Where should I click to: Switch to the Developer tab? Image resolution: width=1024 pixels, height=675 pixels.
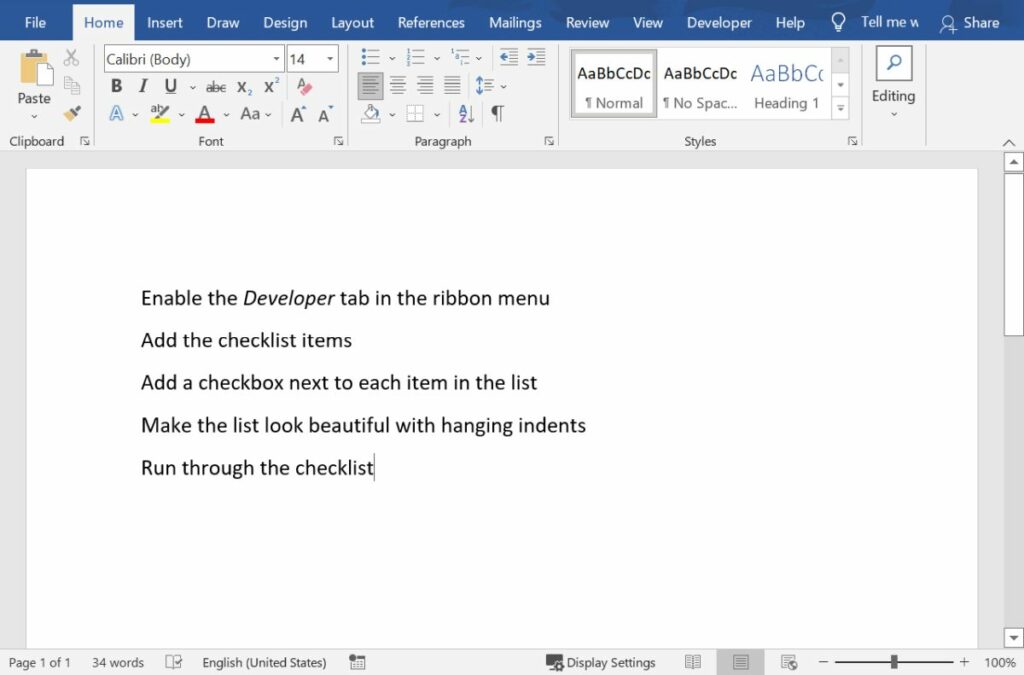(719, 22)
